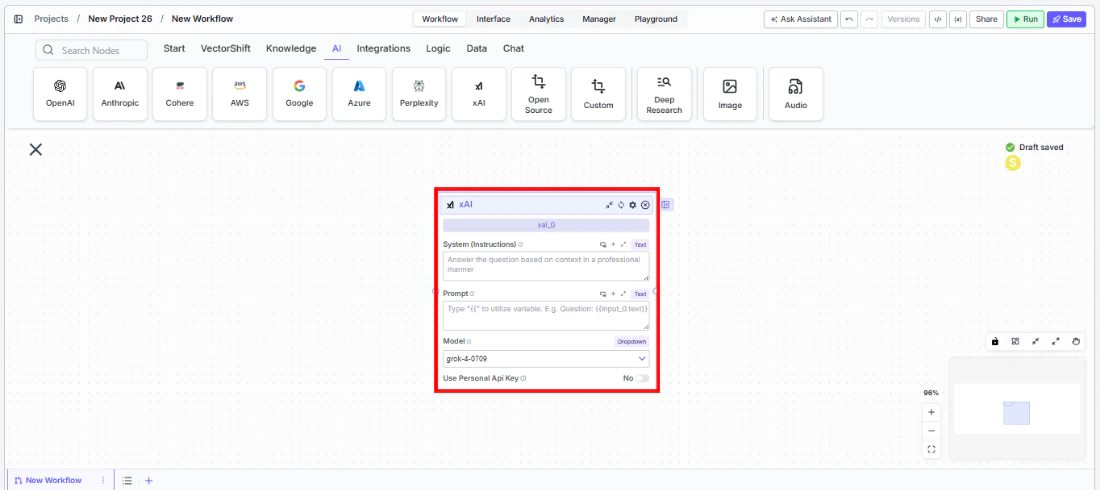1100x490 pixels.
Task: Click the side panel icon beside xAI node
Action: [666, 205]
